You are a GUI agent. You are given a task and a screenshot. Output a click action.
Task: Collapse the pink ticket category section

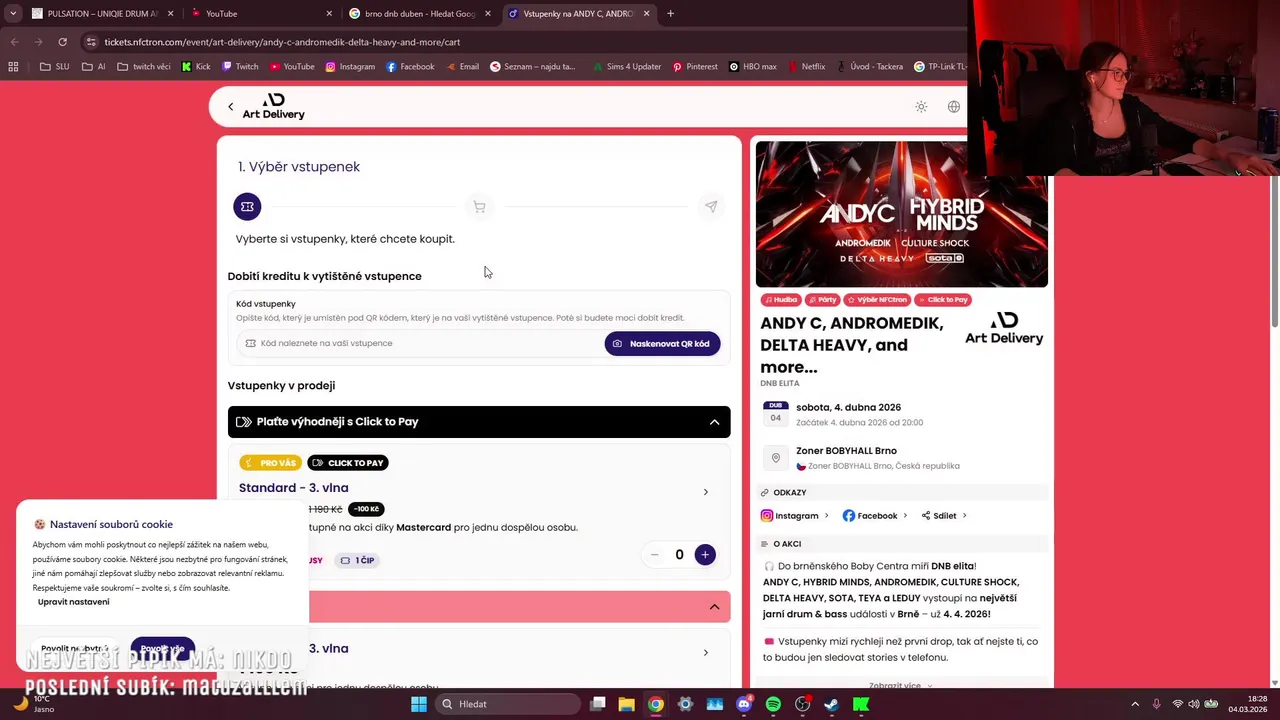(x=714, y=607)
